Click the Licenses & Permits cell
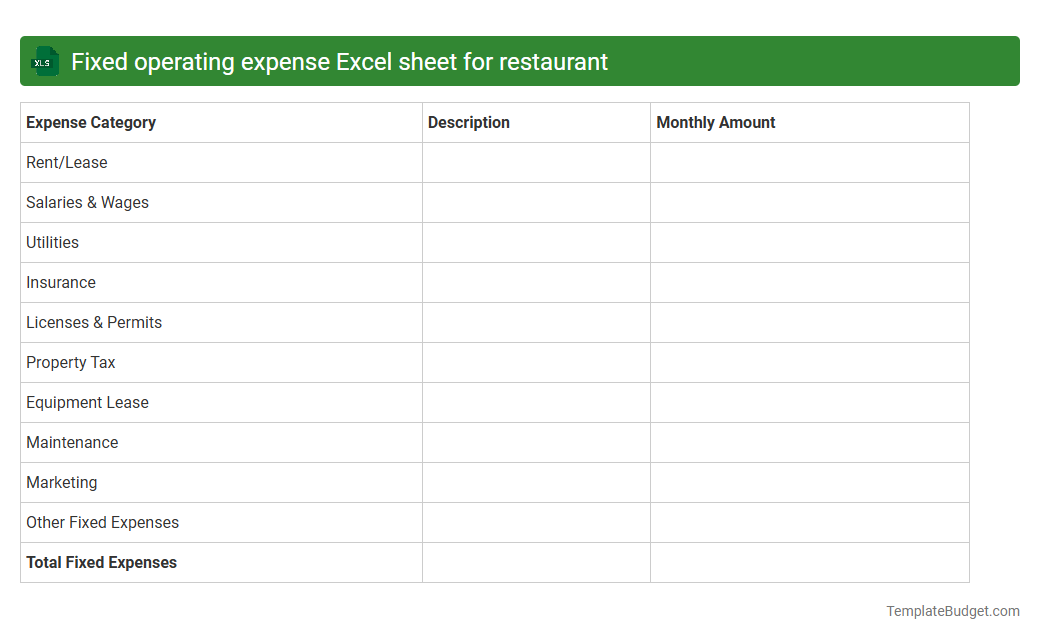 [94, 322]
